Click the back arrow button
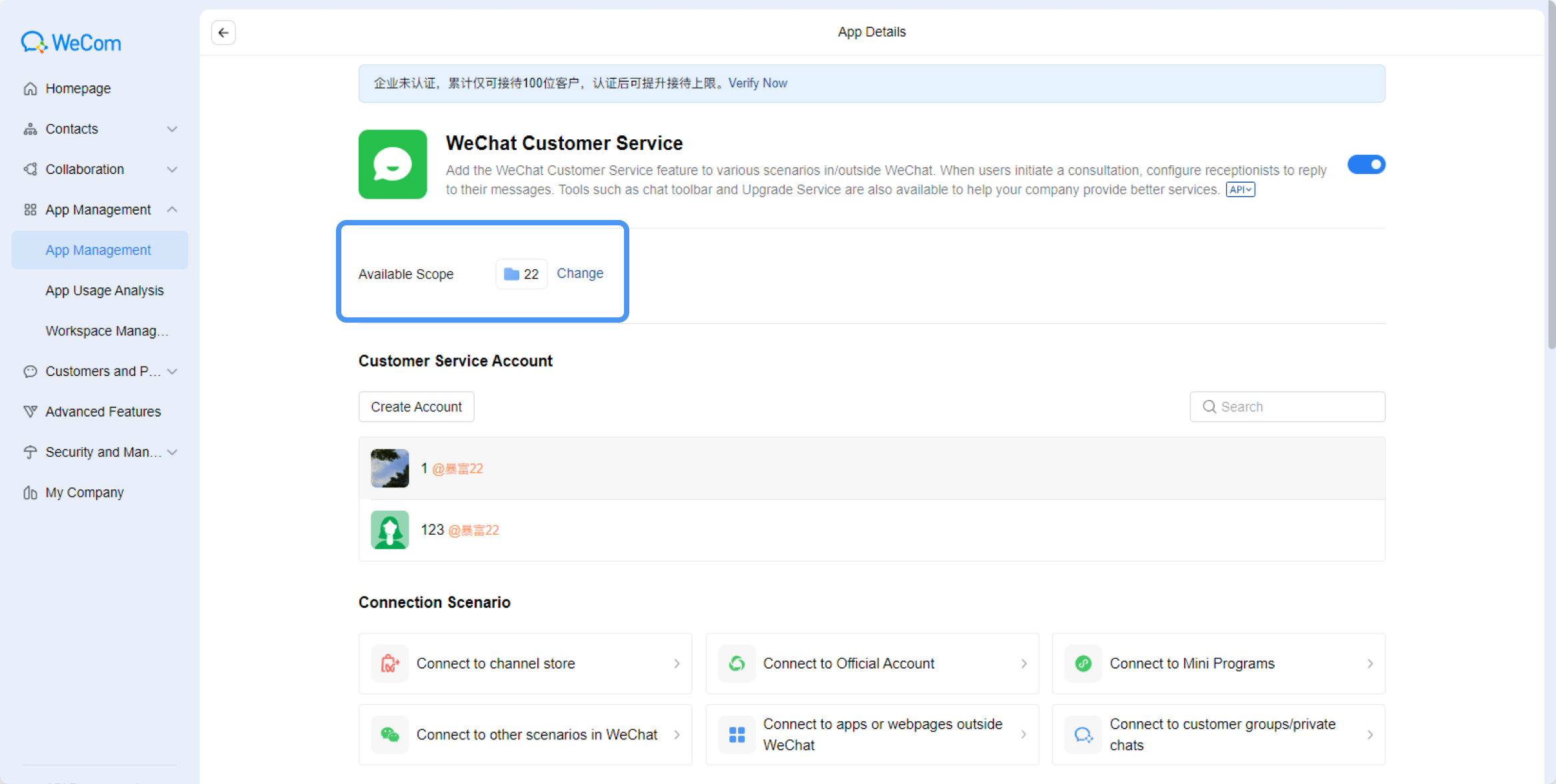Image resolution: width=1556 pixels, height=784 pixels. tap(223, 33)
